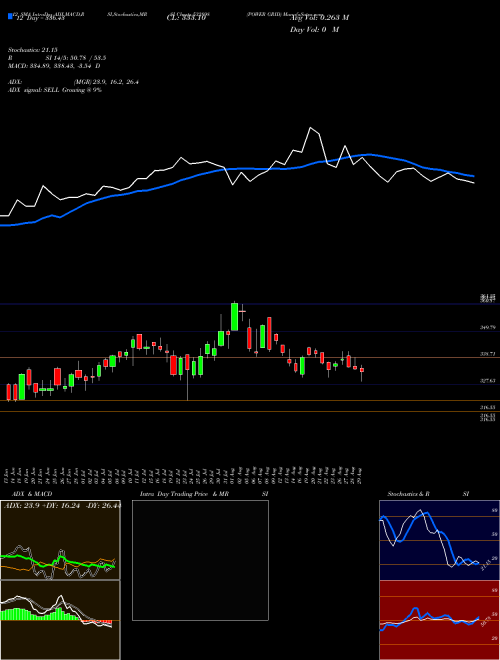Screen dimensions: 500x660
Task: Open the ADX indicator mini chart
Action: (60, 540)
